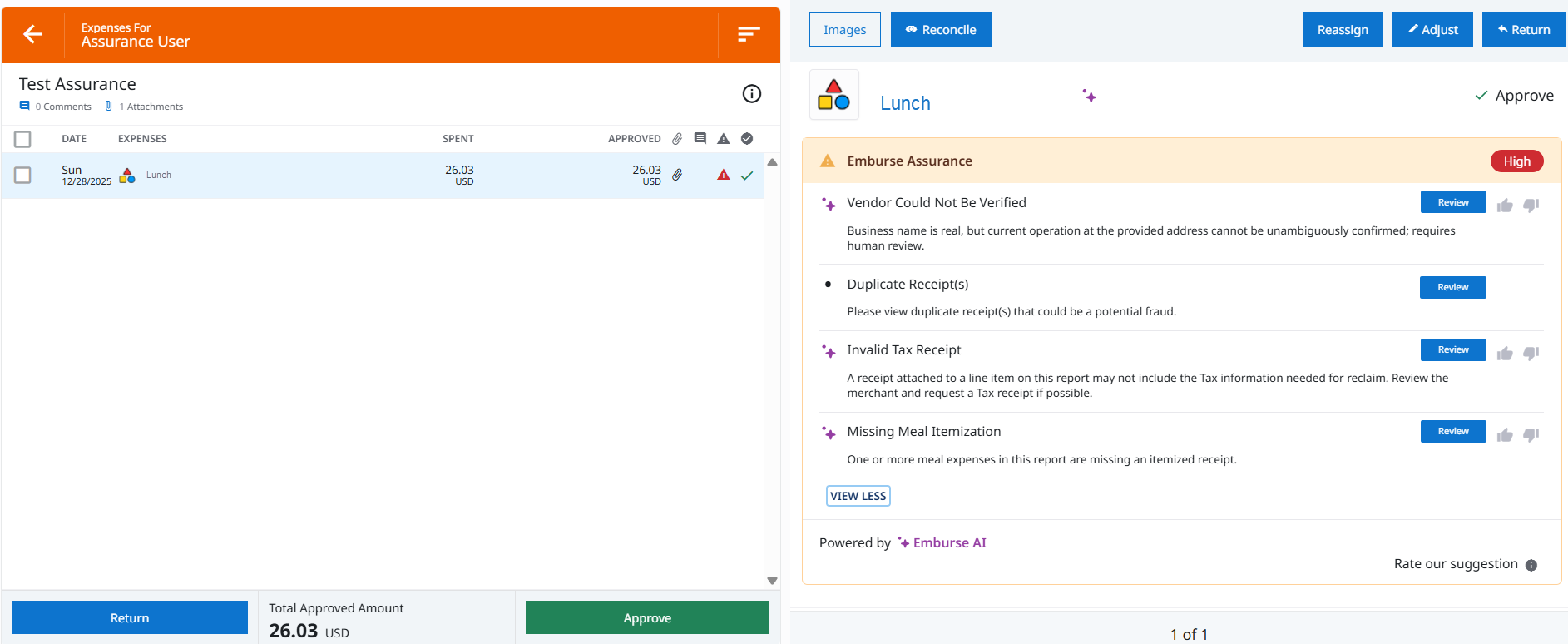Click the Reconcile button
This screenshot has height=644, width=1568.
941,30
